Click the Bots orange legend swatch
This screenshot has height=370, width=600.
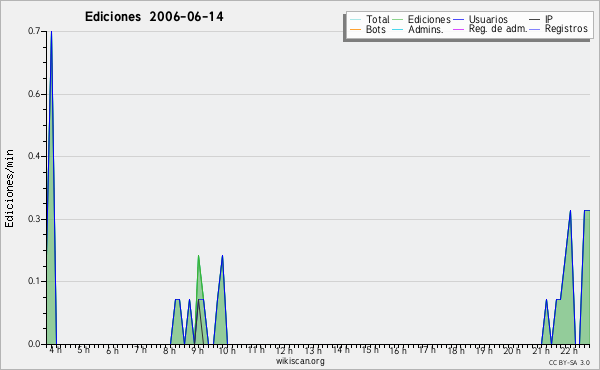point(355,29)
